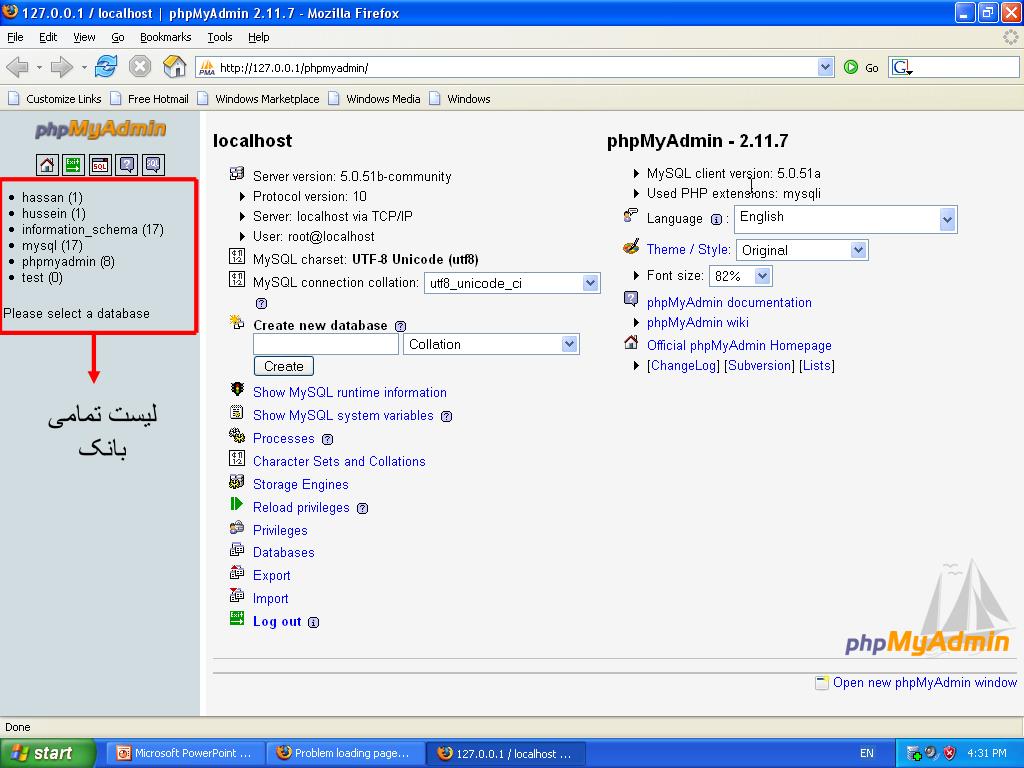Select the phpmyadmin database in sidebar
This screenshot has width=1024, height=768.
pyautogui.click(x=68, y=262)
